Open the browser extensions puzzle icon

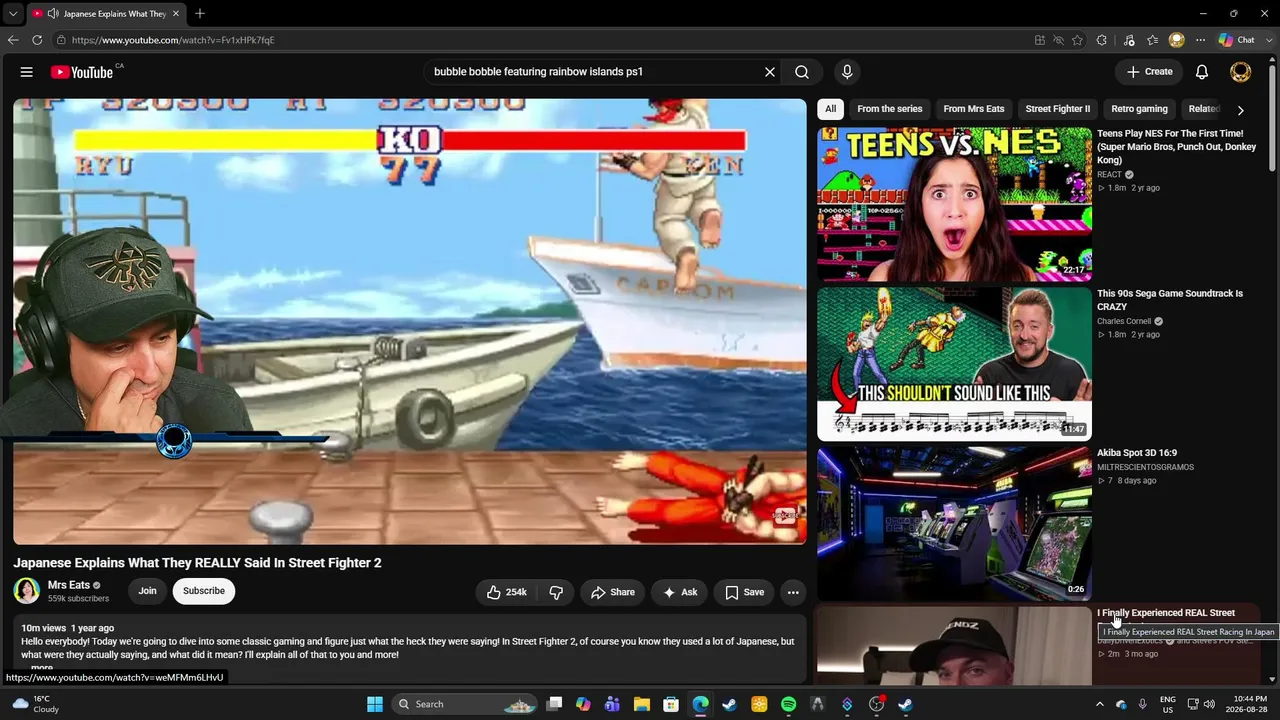pyautogui.click(x=1102, y=40)
